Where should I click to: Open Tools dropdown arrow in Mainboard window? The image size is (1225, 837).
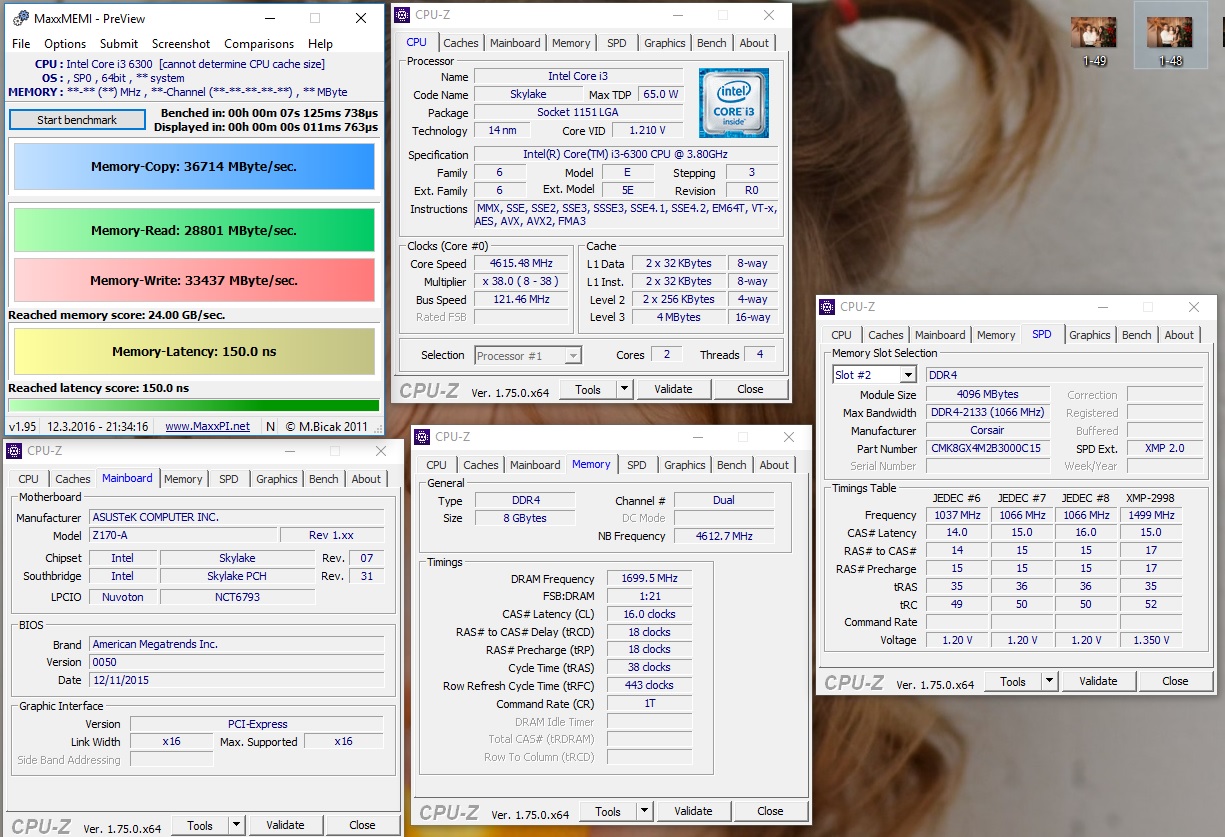coord(236,825)
